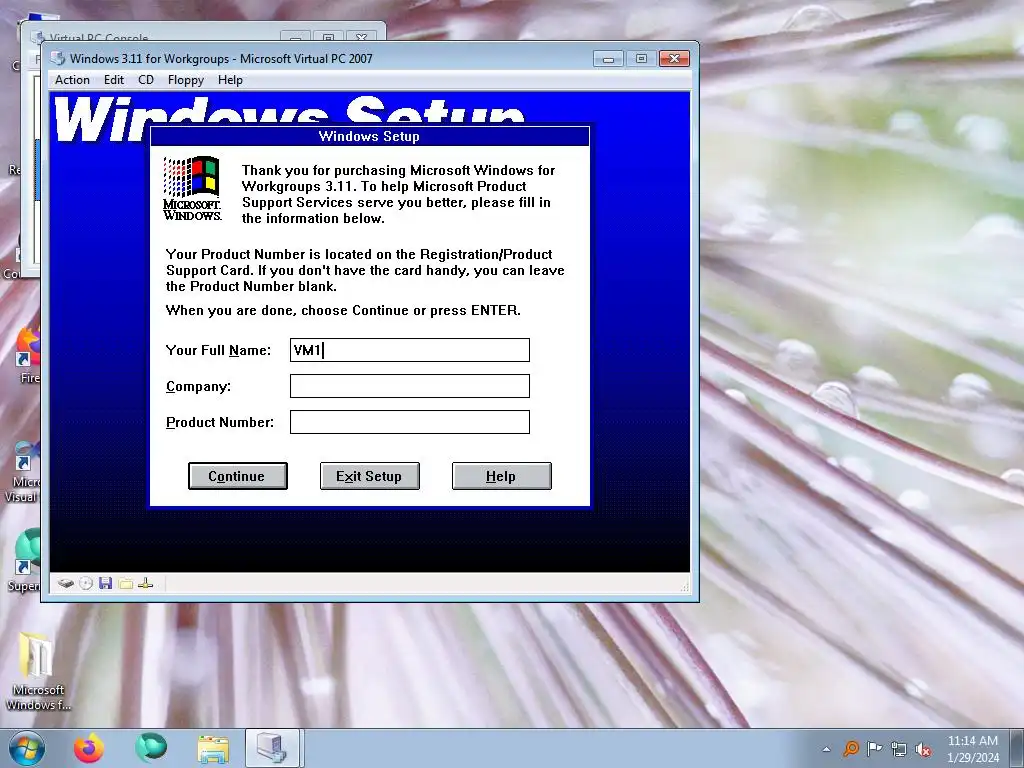This screenshot has width=1024, height=768.
Task: Click the Windows Setup dialog title bar
Action: click(x=370, y=136)
